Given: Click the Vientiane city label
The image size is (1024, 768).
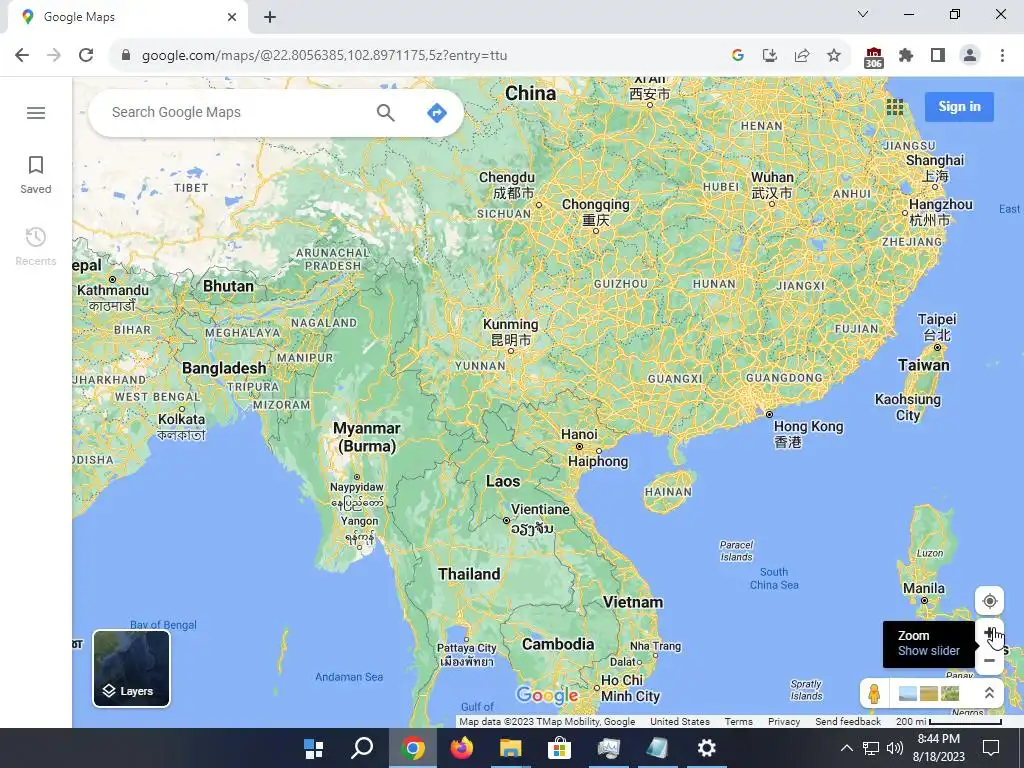Looking at the screenshot, I should [540, 509].
